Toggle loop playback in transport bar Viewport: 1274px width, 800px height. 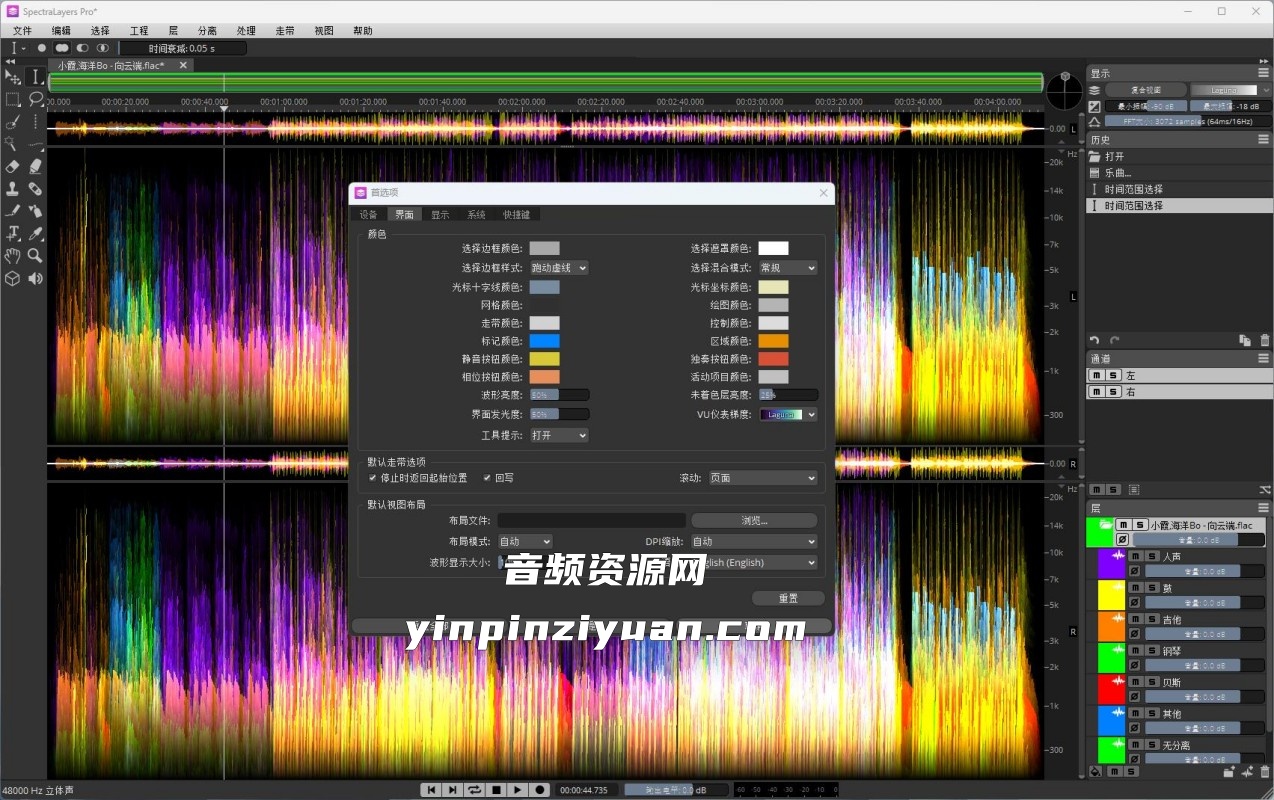point(474,790)
